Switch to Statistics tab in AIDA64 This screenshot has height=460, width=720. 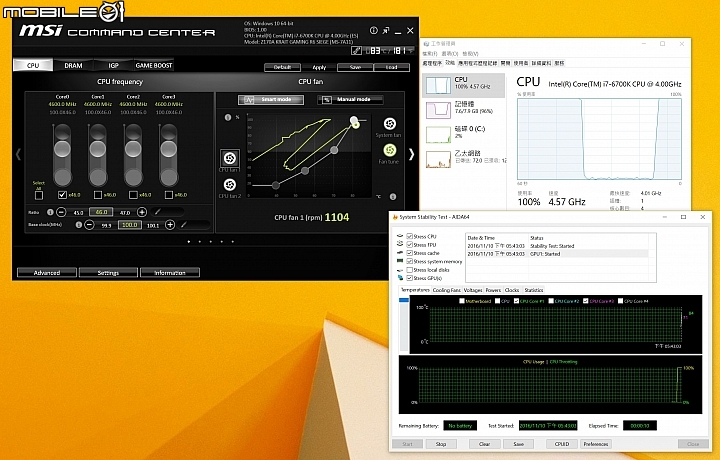(534, 290)
